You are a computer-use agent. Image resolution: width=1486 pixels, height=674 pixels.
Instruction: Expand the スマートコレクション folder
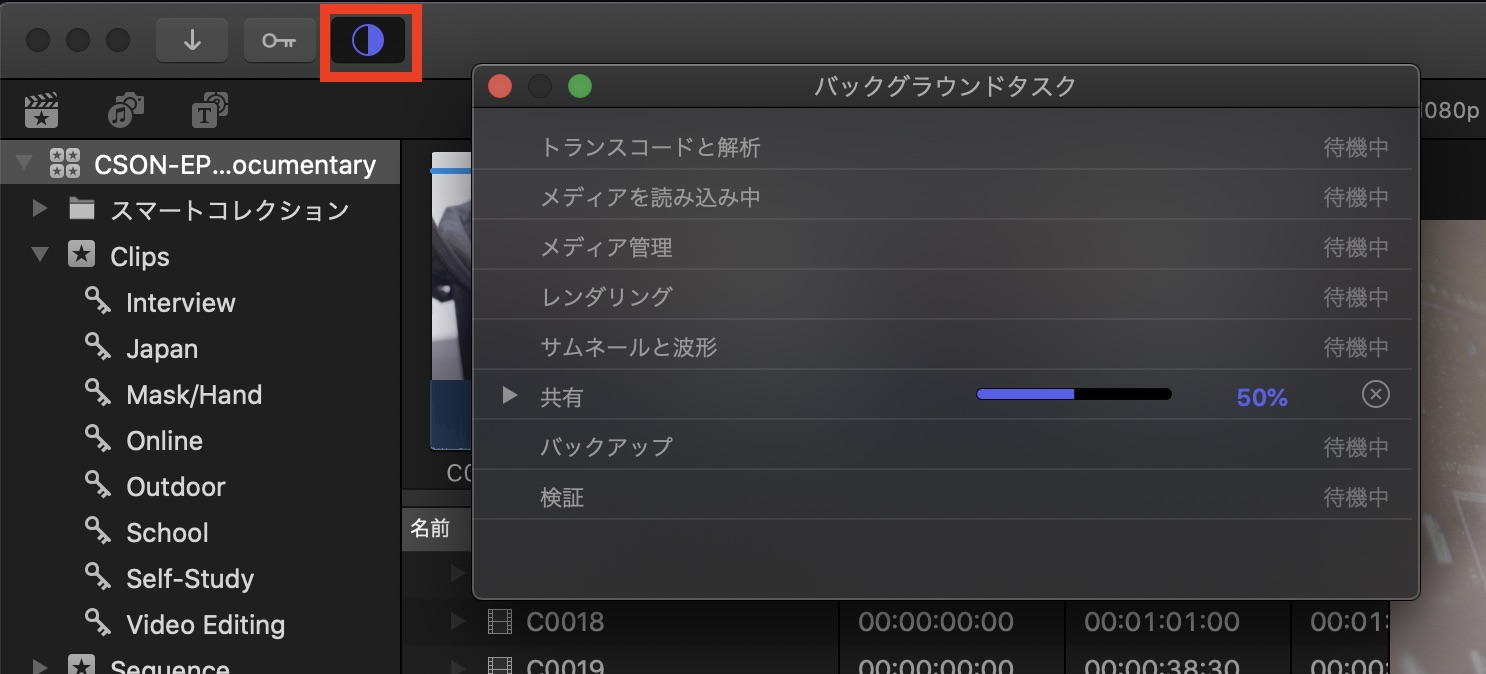click(41, 209)
